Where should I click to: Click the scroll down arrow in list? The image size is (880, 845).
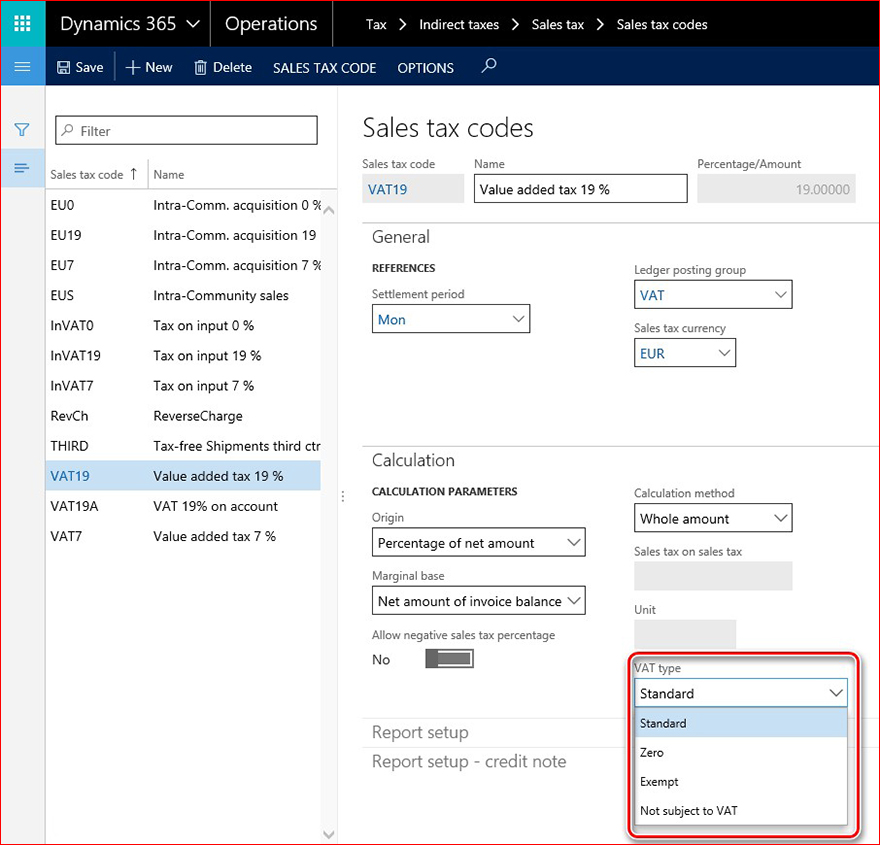(329, 834)
